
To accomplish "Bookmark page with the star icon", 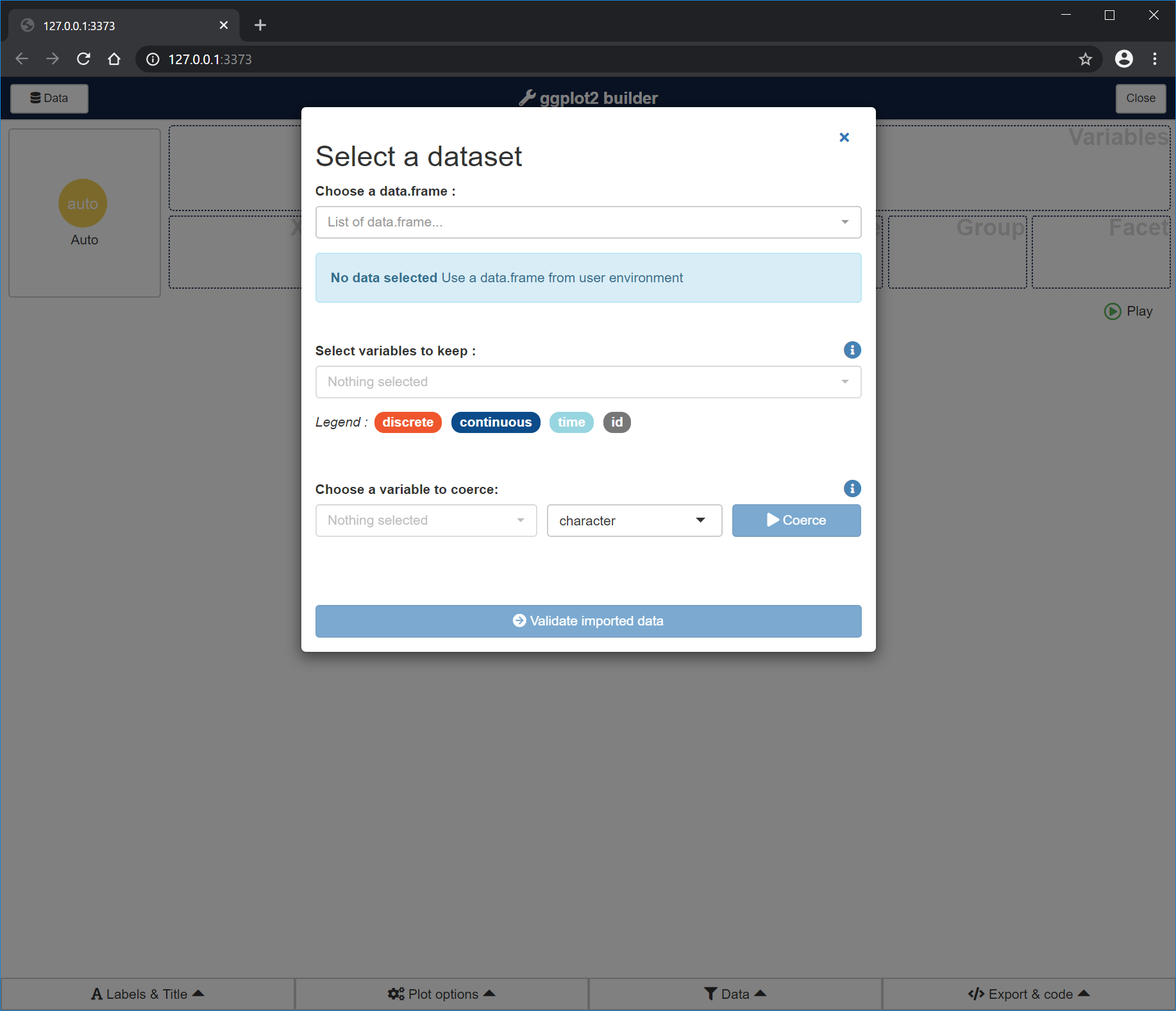I will pyautogui.click(x=1085, y=59).
